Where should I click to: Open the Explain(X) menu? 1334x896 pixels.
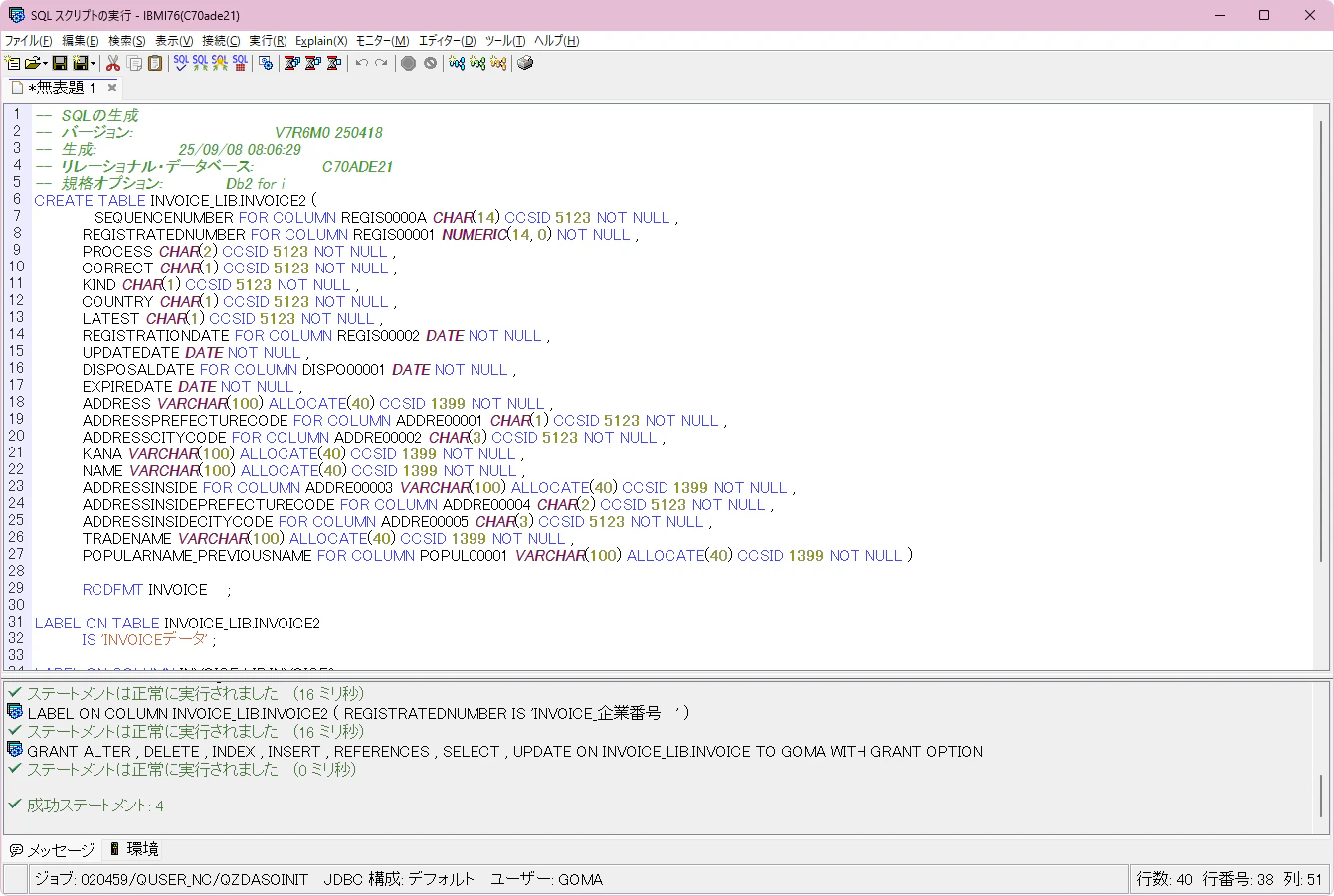pyautogui.click(x=321, y=41)
